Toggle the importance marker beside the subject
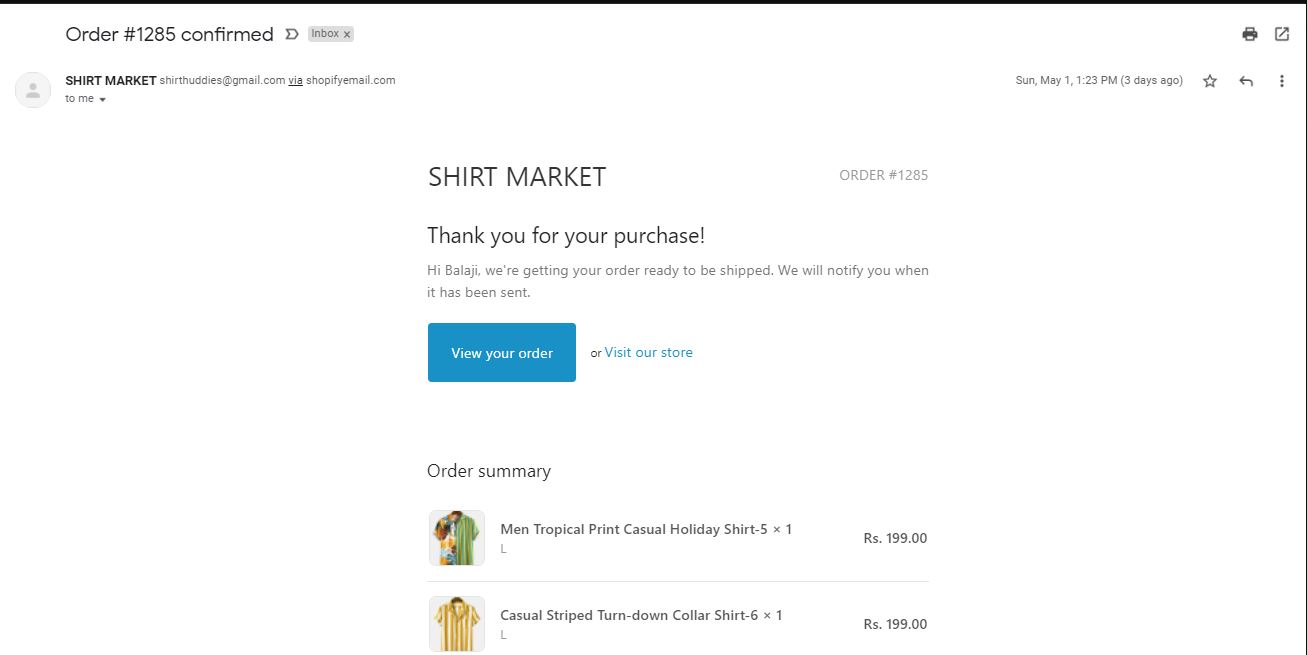The height and width of the screenshot is (655, 1307). click(292, 34)
